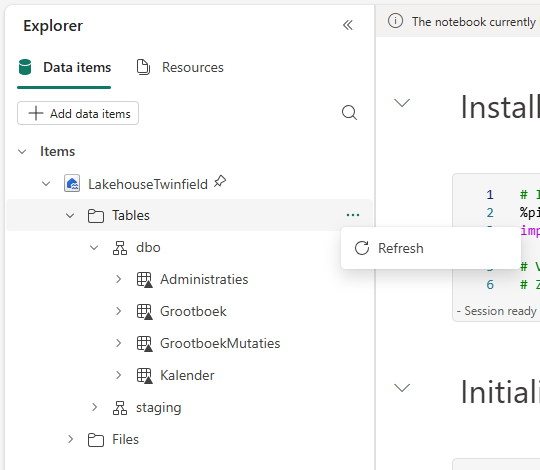Switch to the Resources tab
Viewport: 540px width, 470px height.
[x=180, y=67]
